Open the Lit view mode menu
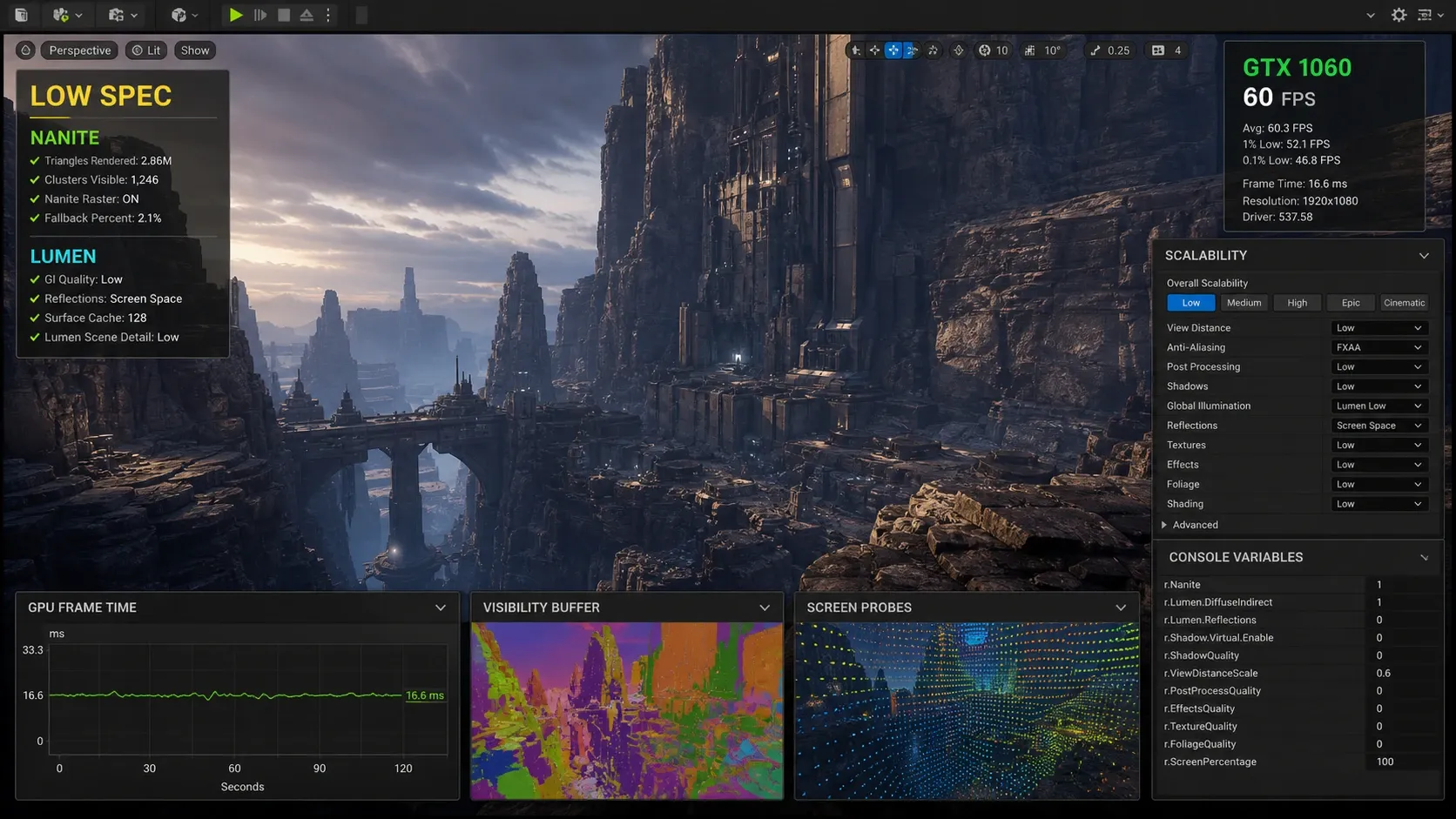Screen dimensions: 1456x819 [x=146, y=50]
